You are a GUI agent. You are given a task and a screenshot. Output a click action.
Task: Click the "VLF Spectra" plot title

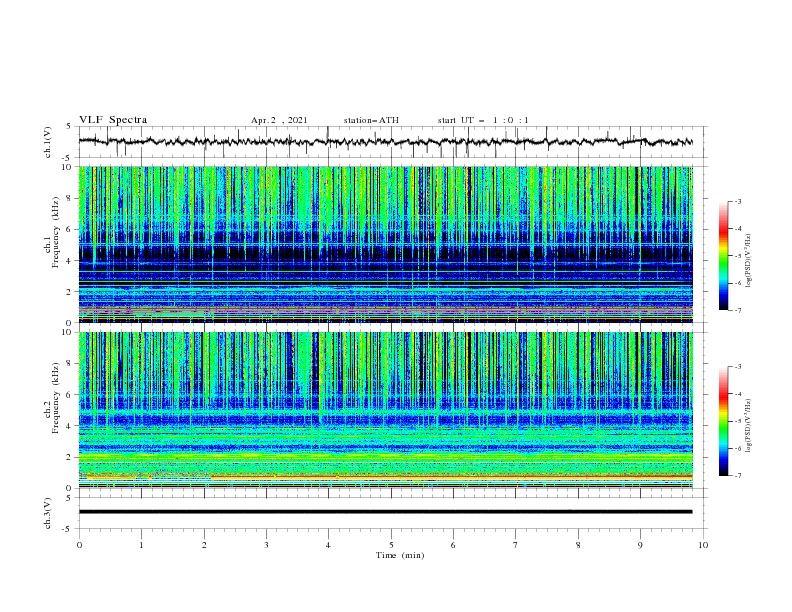pos(113,120)
